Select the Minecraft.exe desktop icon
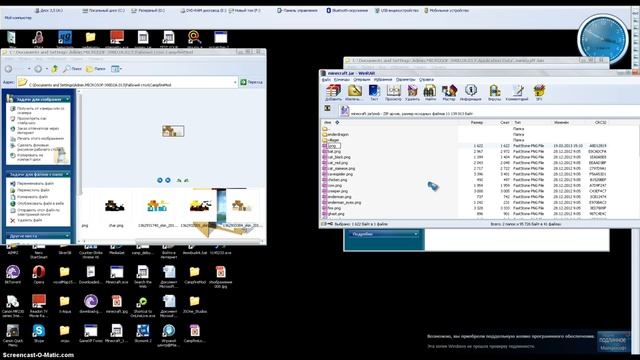Image resolution: width=640 pixels, height=360 pixels. 117,275
